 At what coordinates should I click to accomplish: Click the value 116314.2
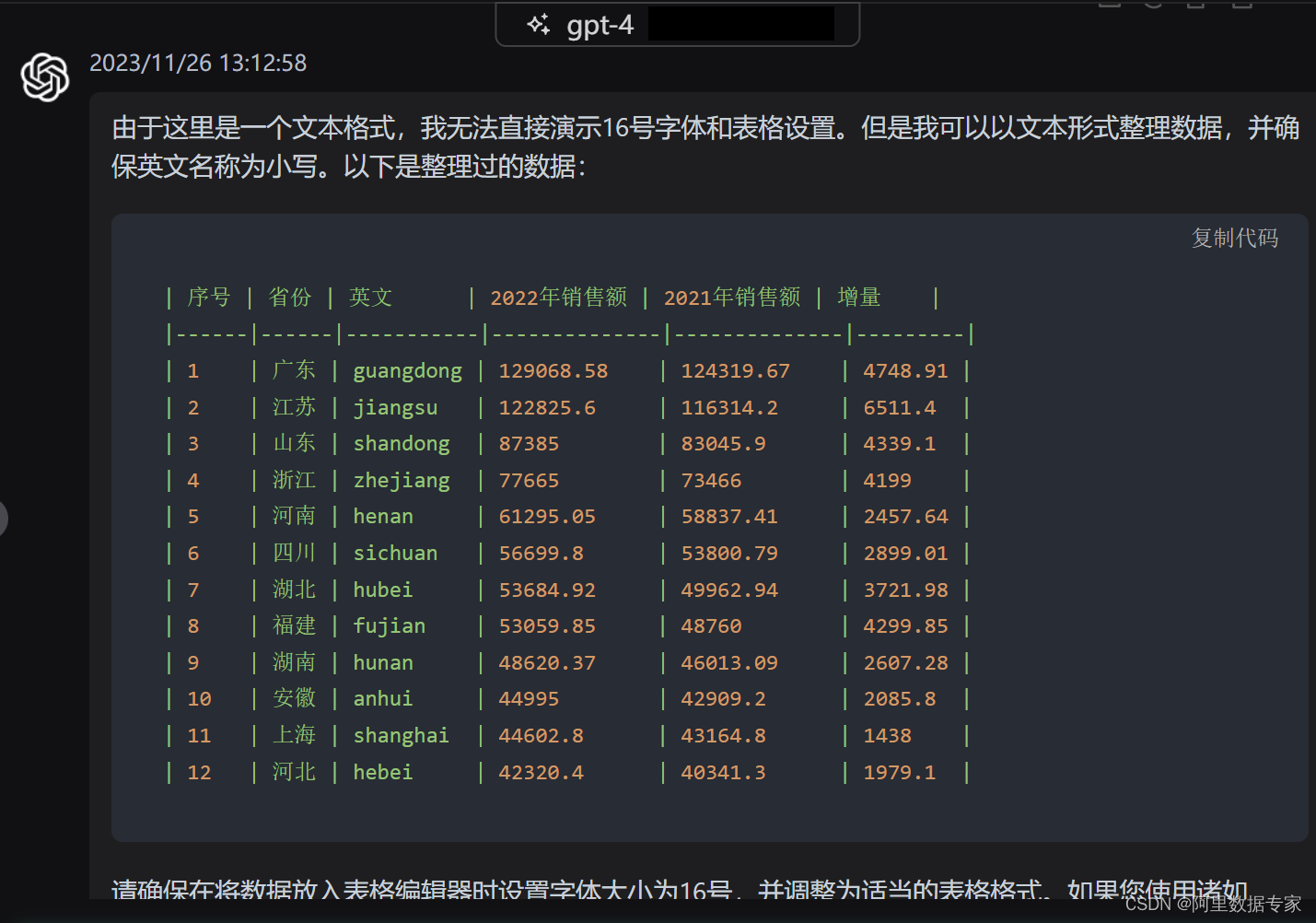click(729, 408)
